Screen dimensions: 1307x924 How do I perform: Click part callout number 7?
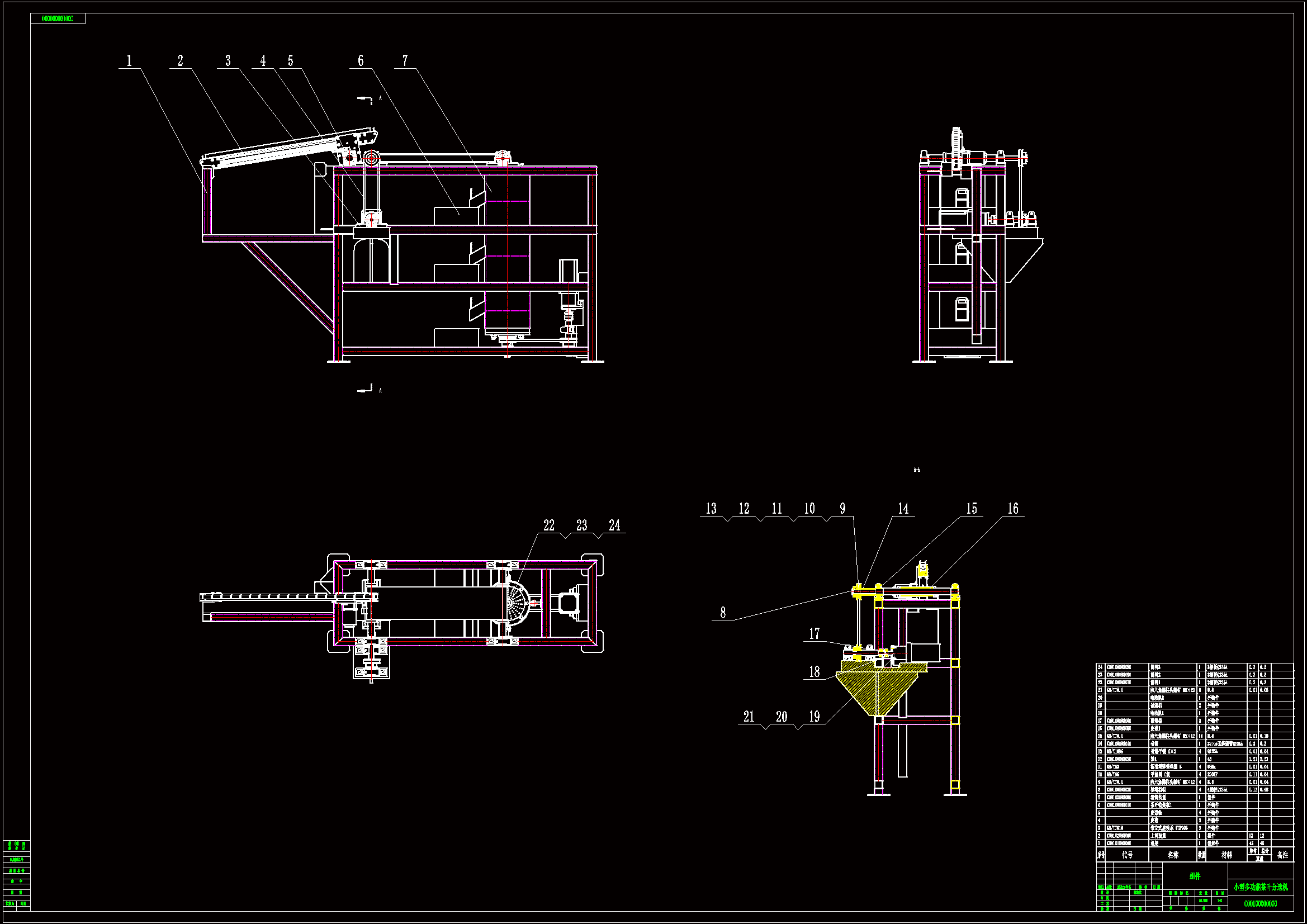405,60
